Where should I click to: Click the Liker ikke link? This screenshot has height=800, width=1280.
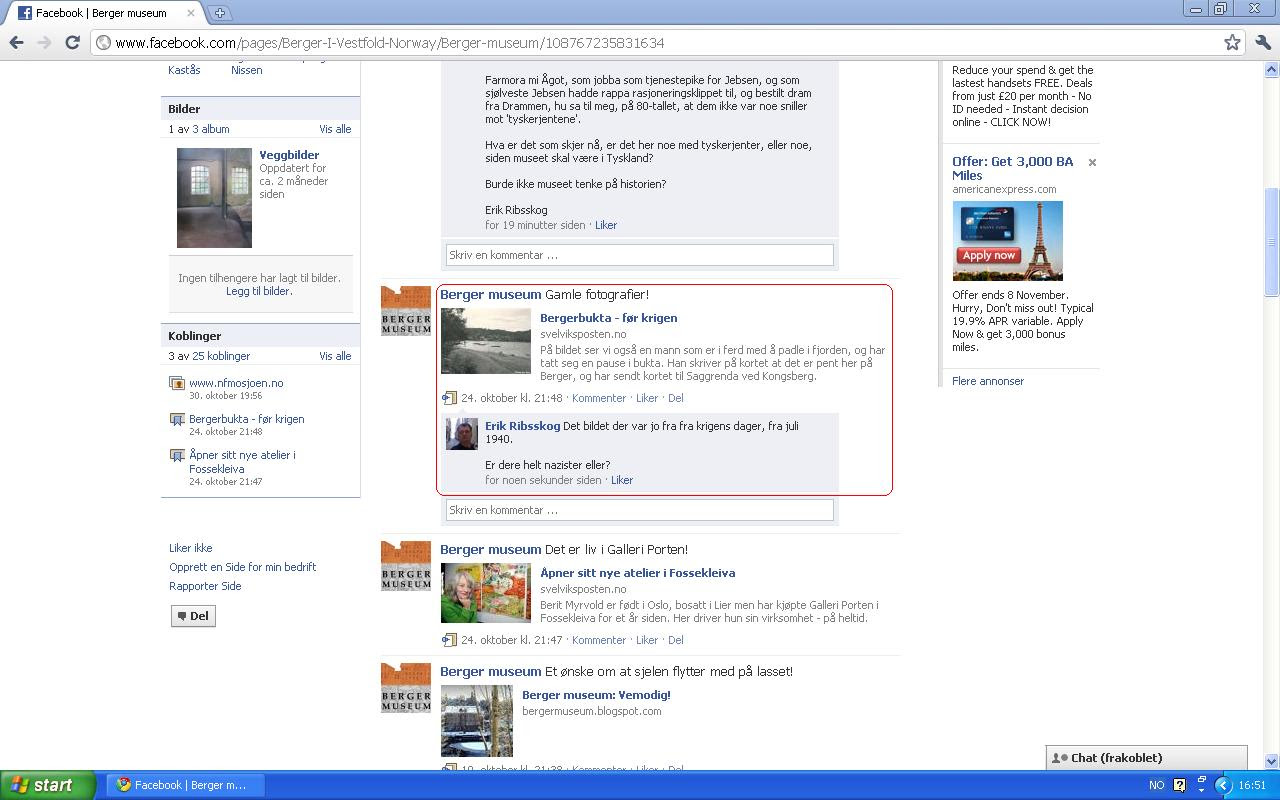[x=190, y=548]
